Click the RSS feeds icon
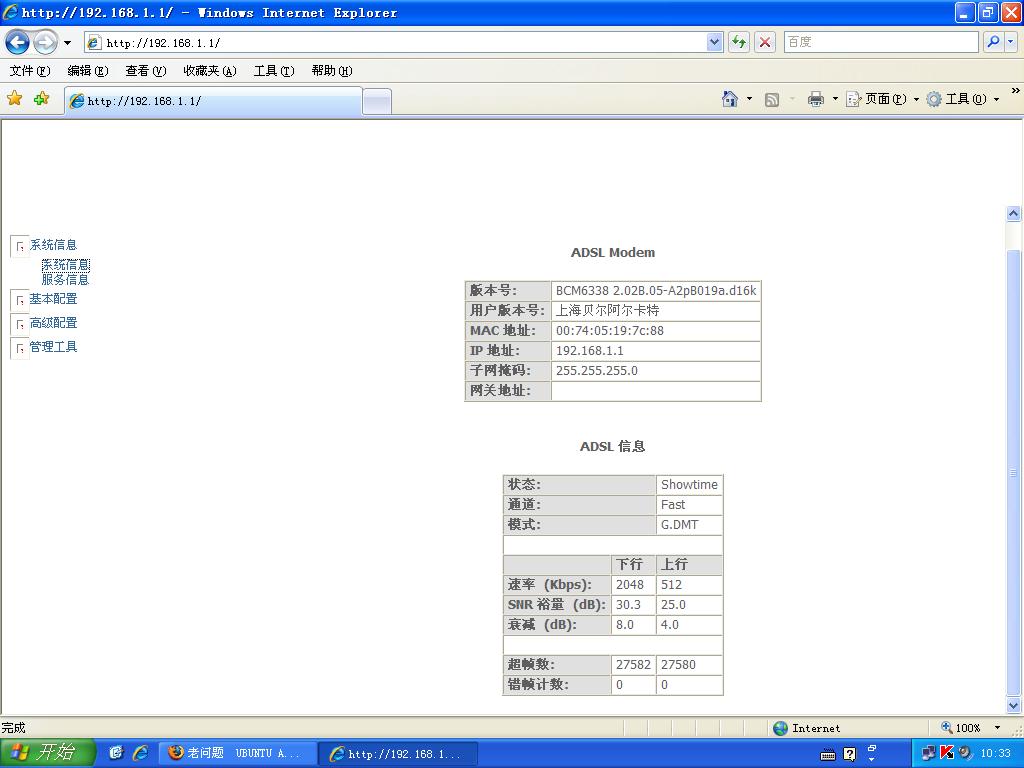 tap(771, 99)
